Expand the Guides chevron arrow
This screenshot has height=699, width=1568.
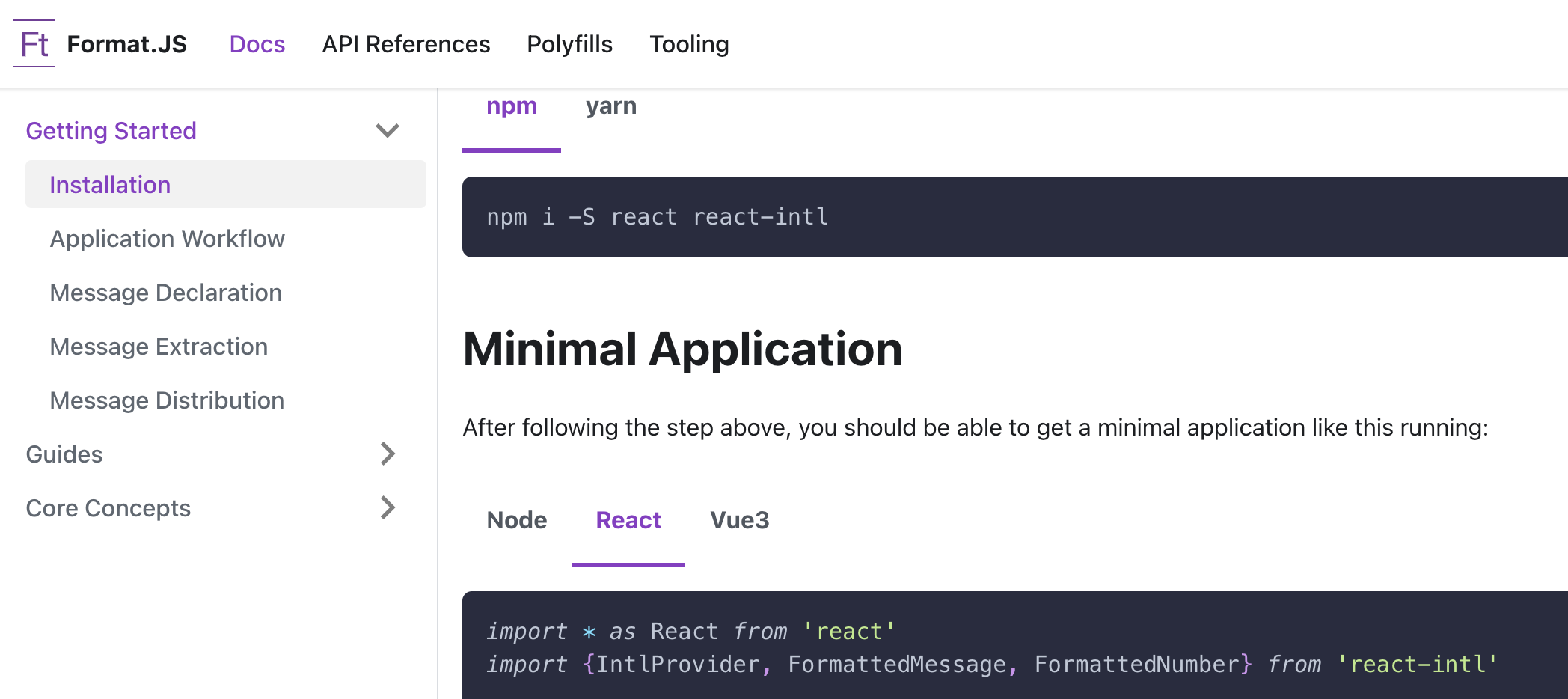point(388,454)
